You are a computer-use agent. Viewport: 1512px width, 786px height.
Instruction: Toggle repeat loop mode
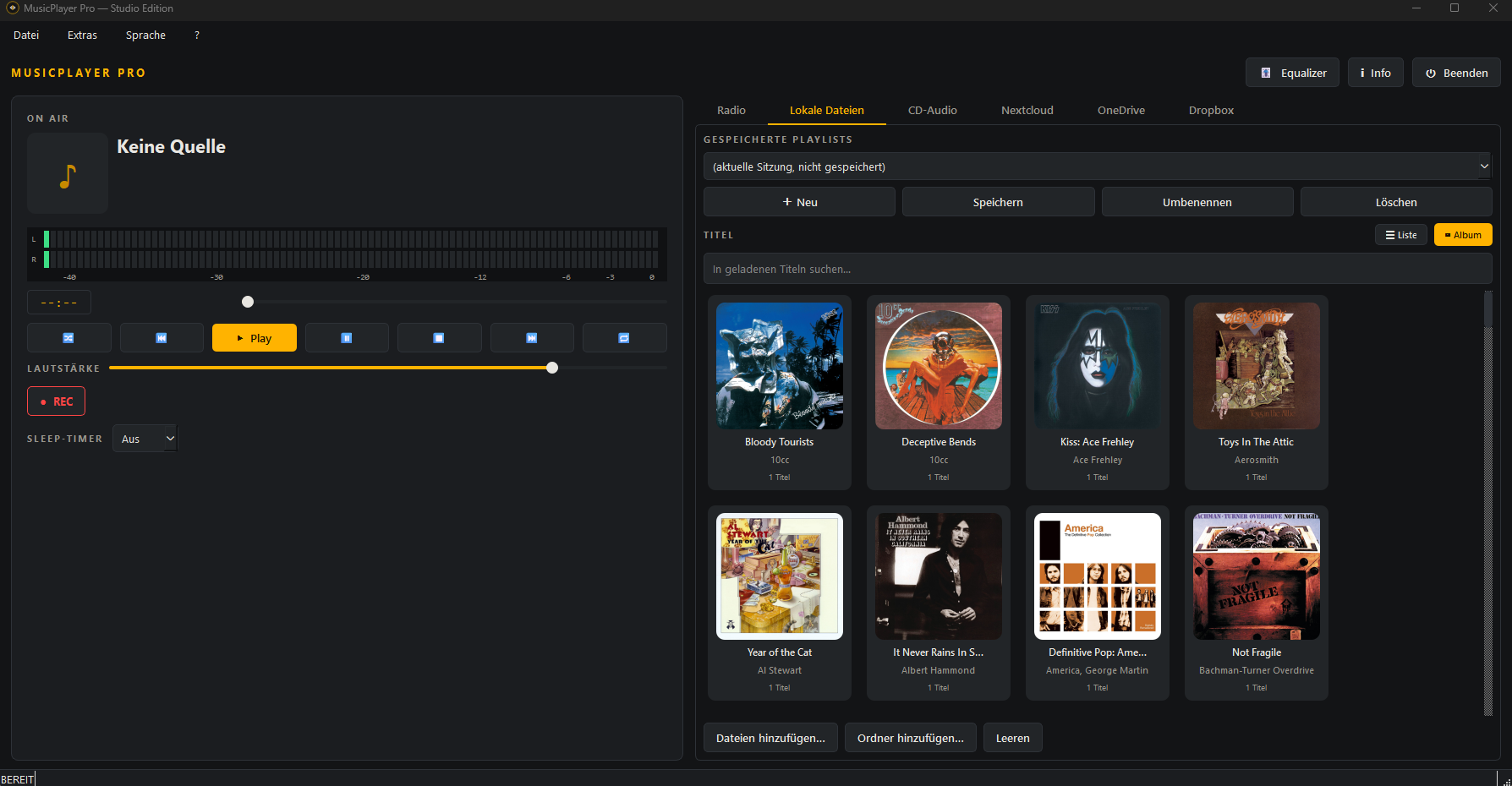coord(624,338)
